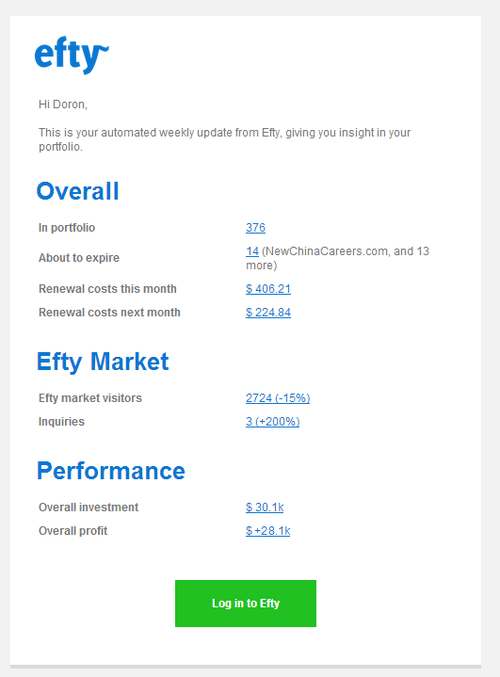The image size is (500, 677).
Task: Open the 3 (+200%) inquiries link
Action: click(272, 421)
